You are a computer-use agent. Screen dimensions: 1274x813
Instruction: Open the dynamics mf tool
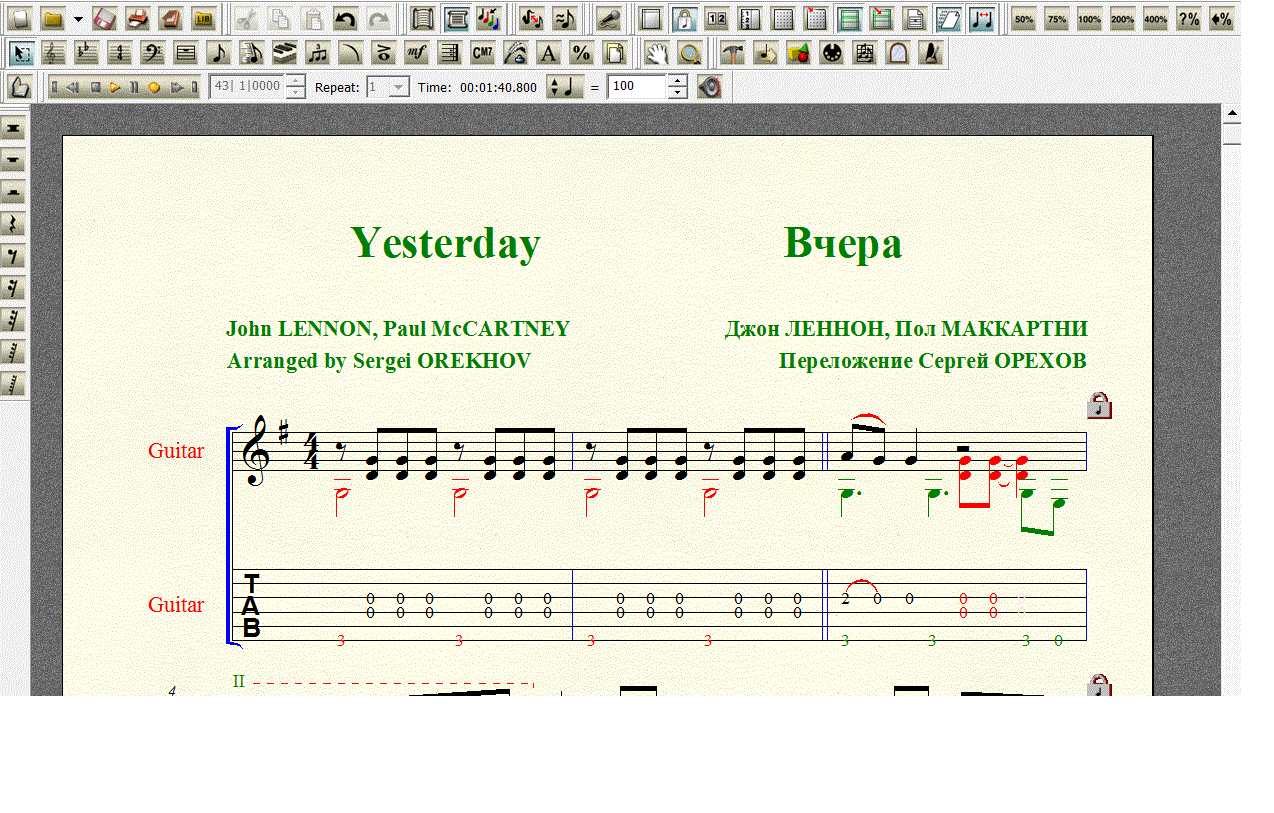pyautogui.click(x=416, y=53)
